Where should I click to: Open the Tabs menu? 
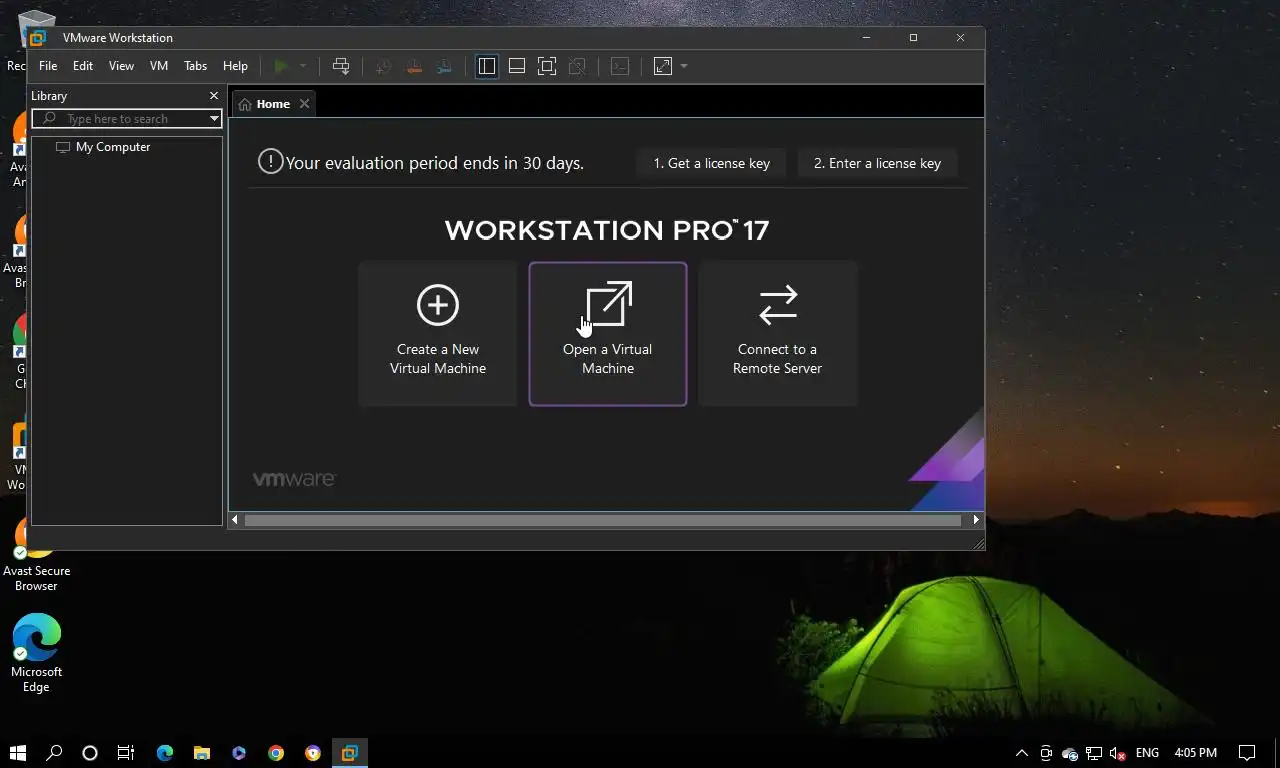pos(195,66)
